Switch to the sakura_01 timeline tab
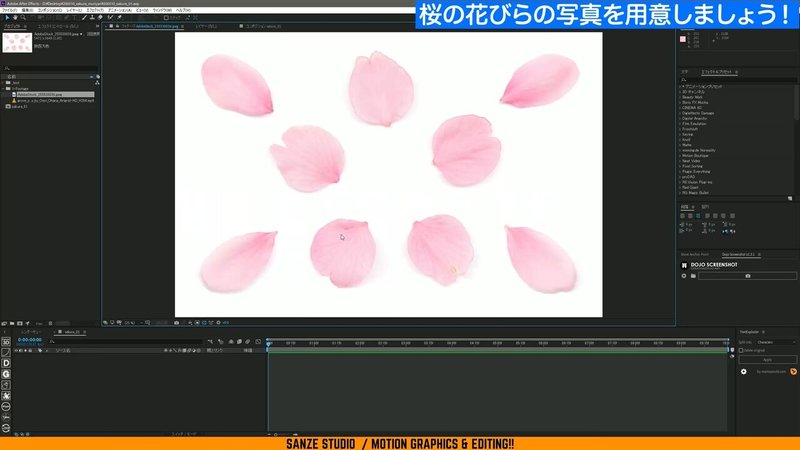Viewport: 800px width, 450px height. point(72,332)
